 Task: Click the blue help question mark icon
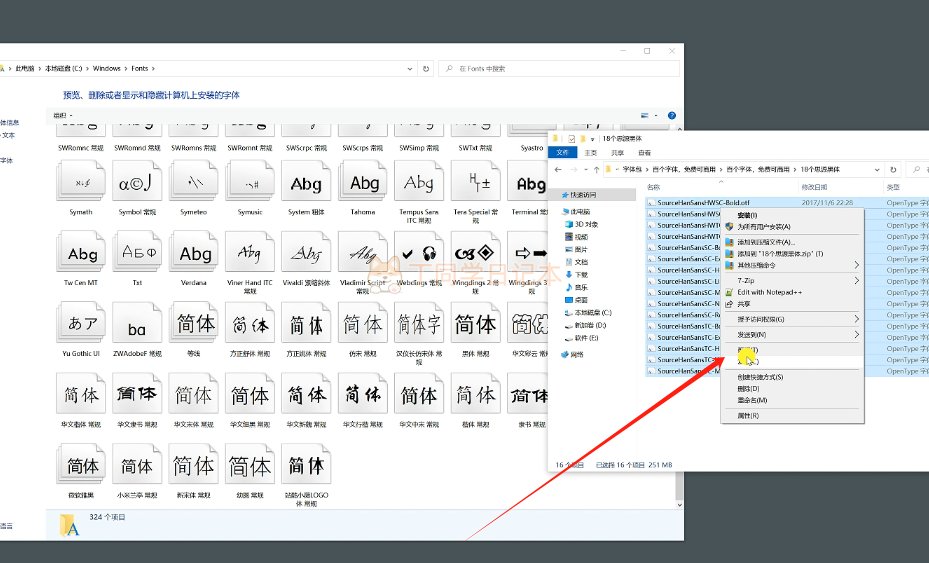671,115
